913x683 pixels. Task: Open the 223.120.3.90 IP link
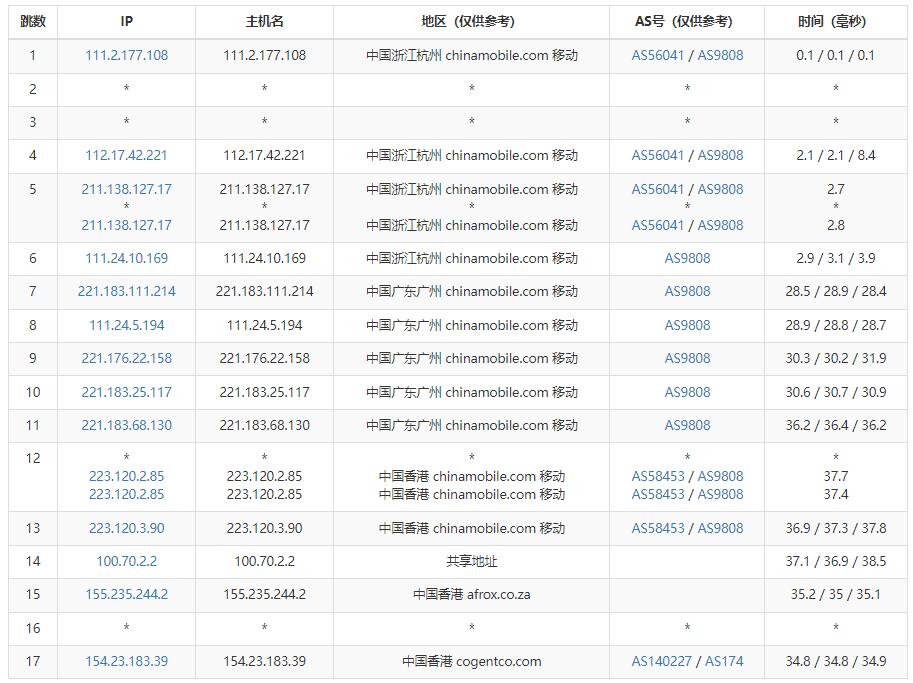(x=126, y=528)
